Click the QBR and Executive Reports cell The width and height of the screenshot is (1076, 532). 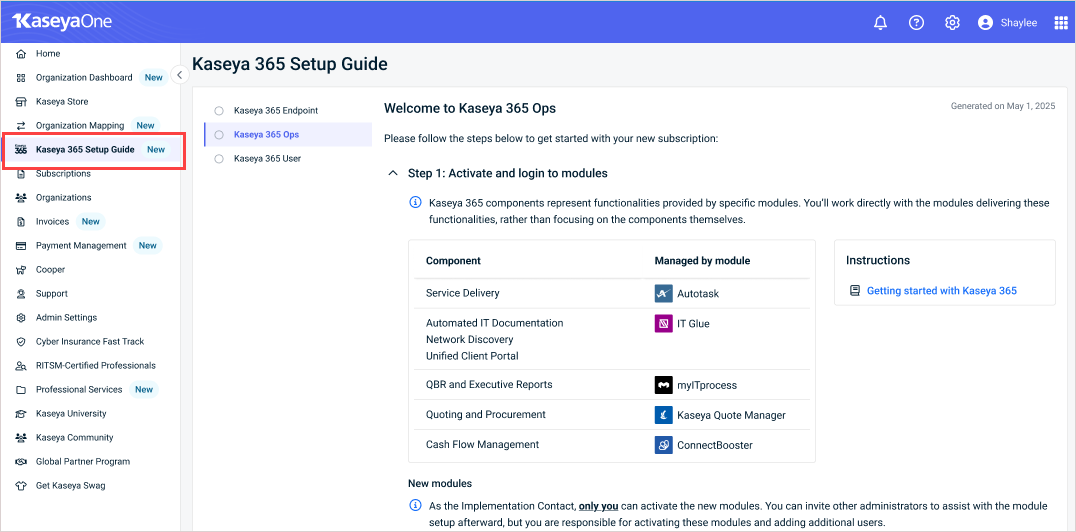click(489, 384)
